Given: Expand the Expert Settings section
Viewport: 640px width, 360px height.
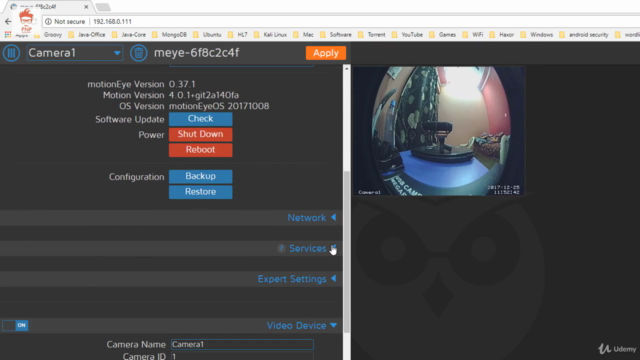Looking at the screenshot, I should 297,279.
